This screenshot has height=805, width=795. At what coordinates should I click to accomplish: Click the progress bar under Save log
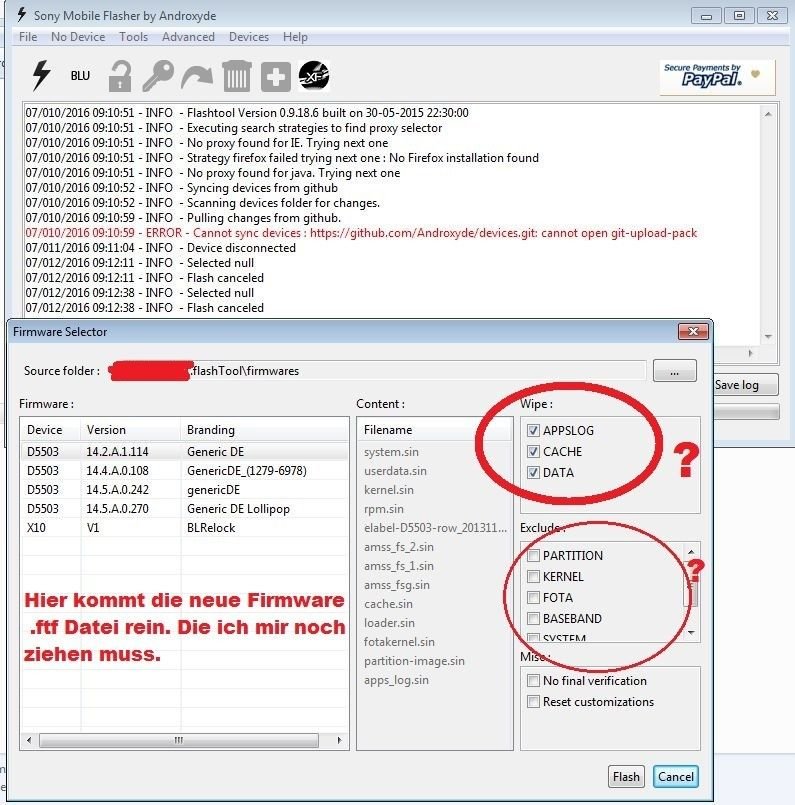(746, 411)
